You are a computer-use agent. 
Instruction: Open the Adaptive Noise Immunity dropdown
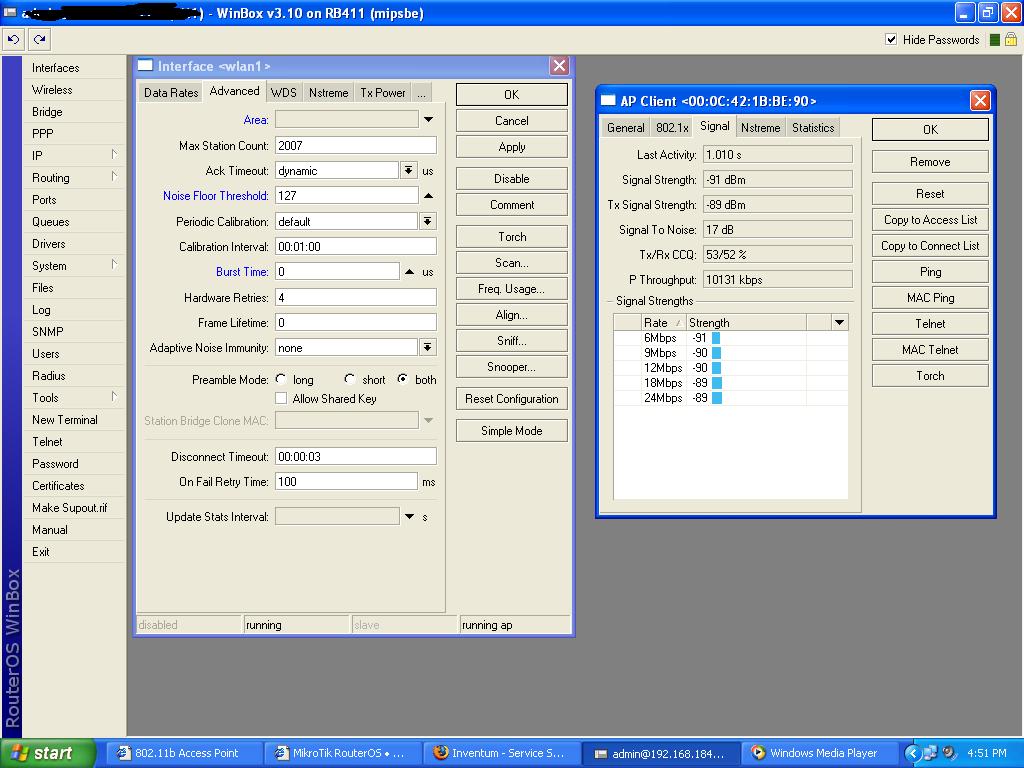pos(427,347)
